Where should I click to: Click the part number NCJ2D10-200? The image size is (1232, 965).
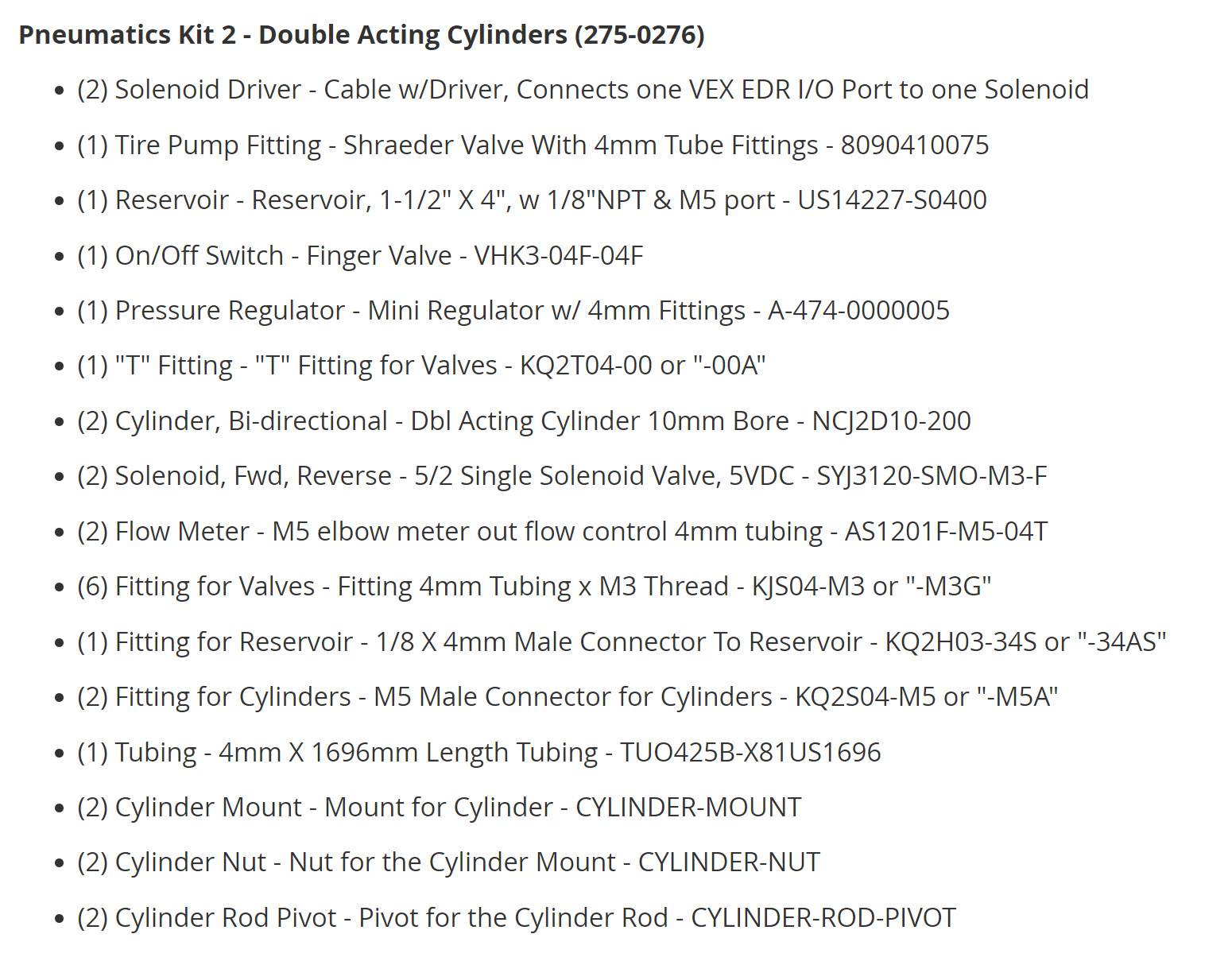(x=891, y=421)
